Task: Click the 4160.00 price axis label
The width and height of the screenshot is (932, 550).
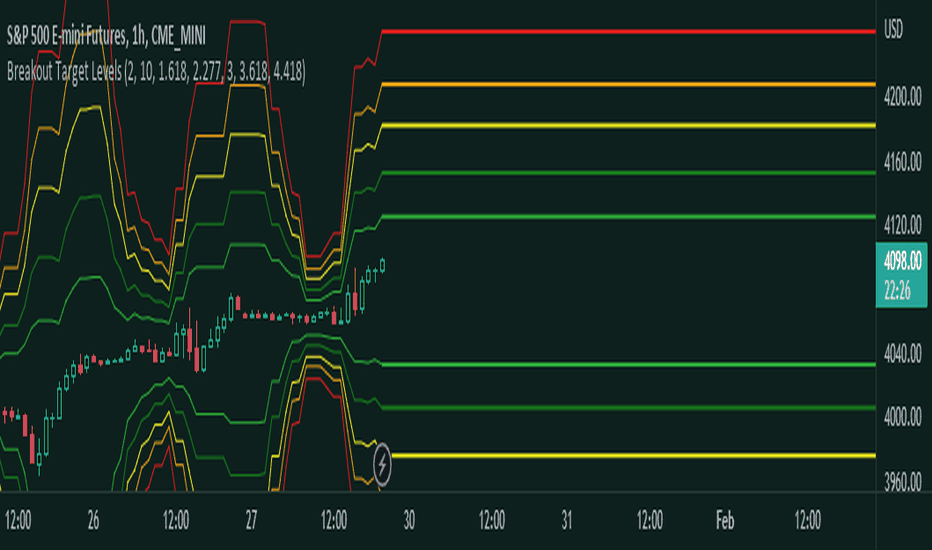Action: (x=902, y=161)
